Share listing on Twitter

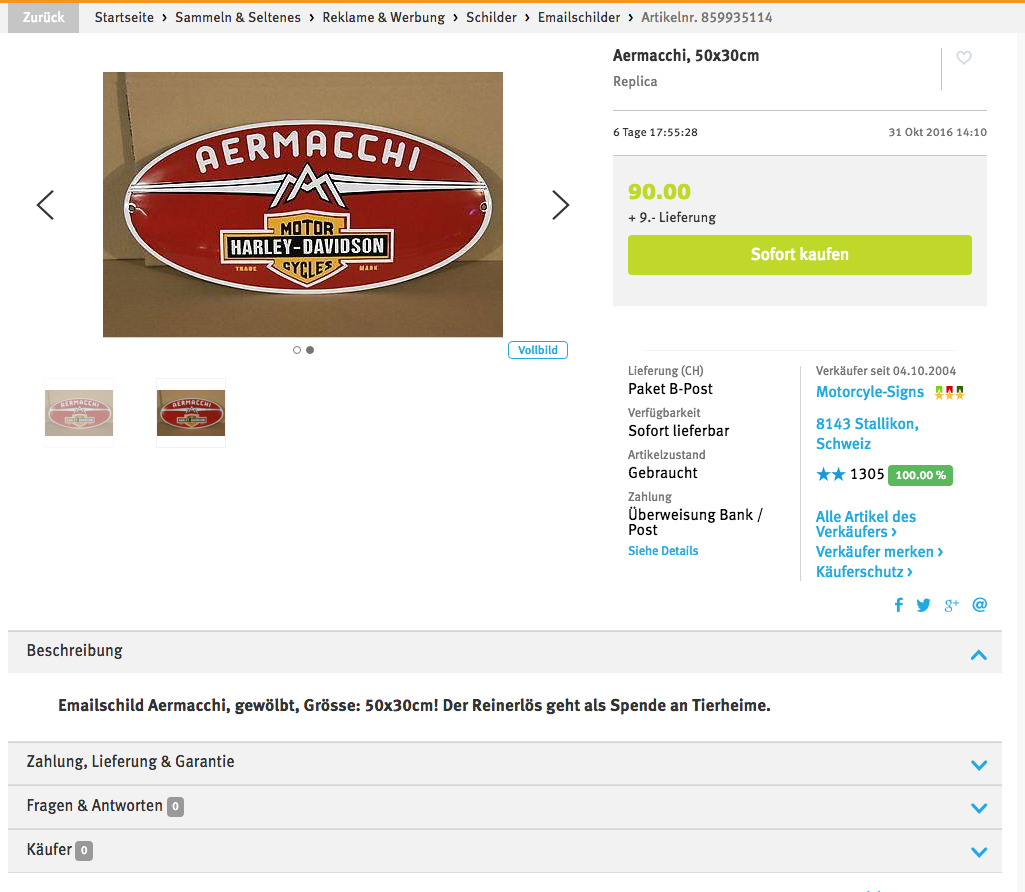coord(923,605)
